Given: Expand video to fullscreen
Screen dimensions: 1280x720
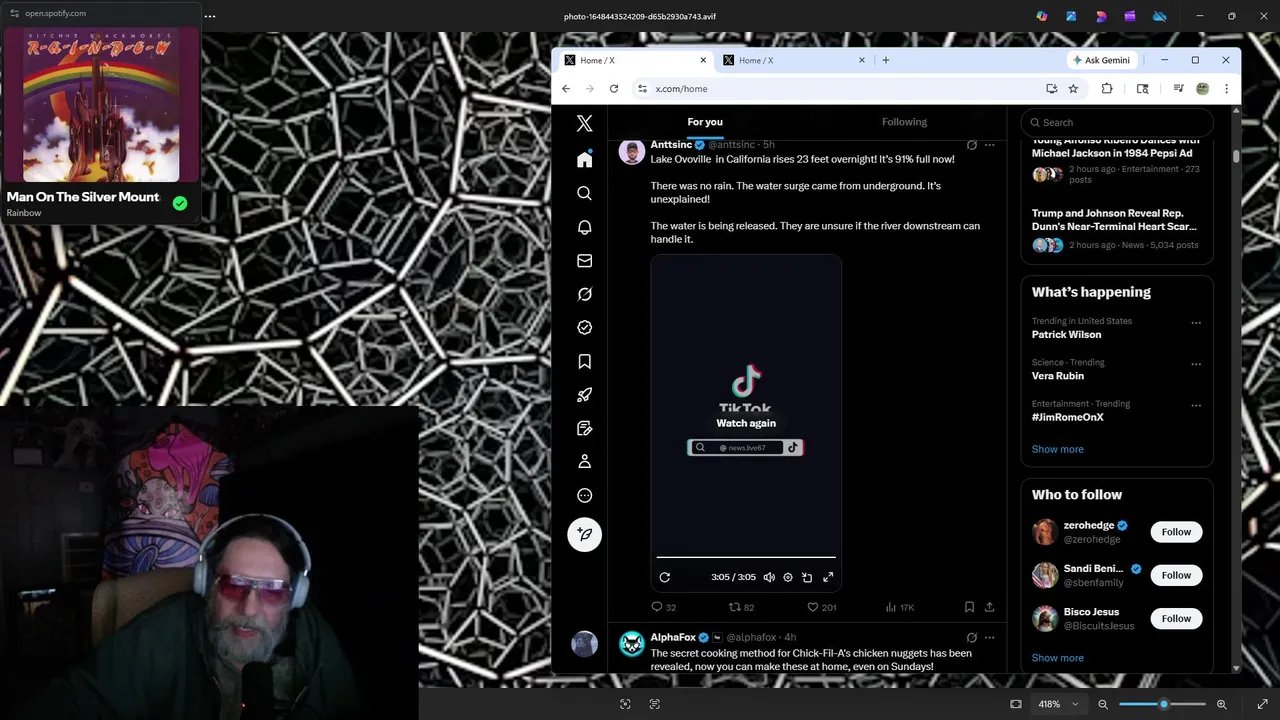Looking at the screenshot, I should [828, 577].
